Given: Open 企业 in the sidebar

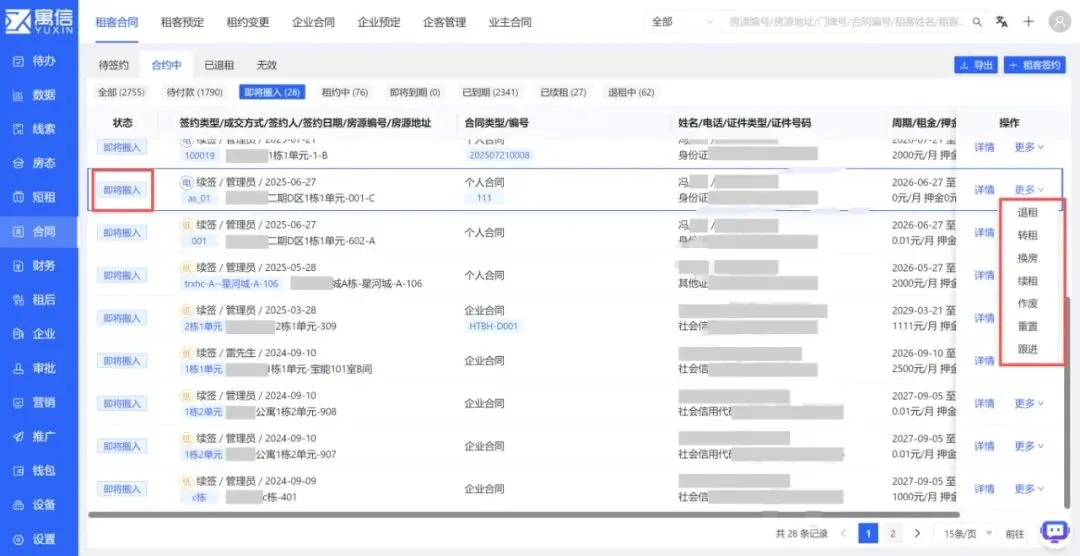Looking at the screenshot, I should (x=34, y=334).
